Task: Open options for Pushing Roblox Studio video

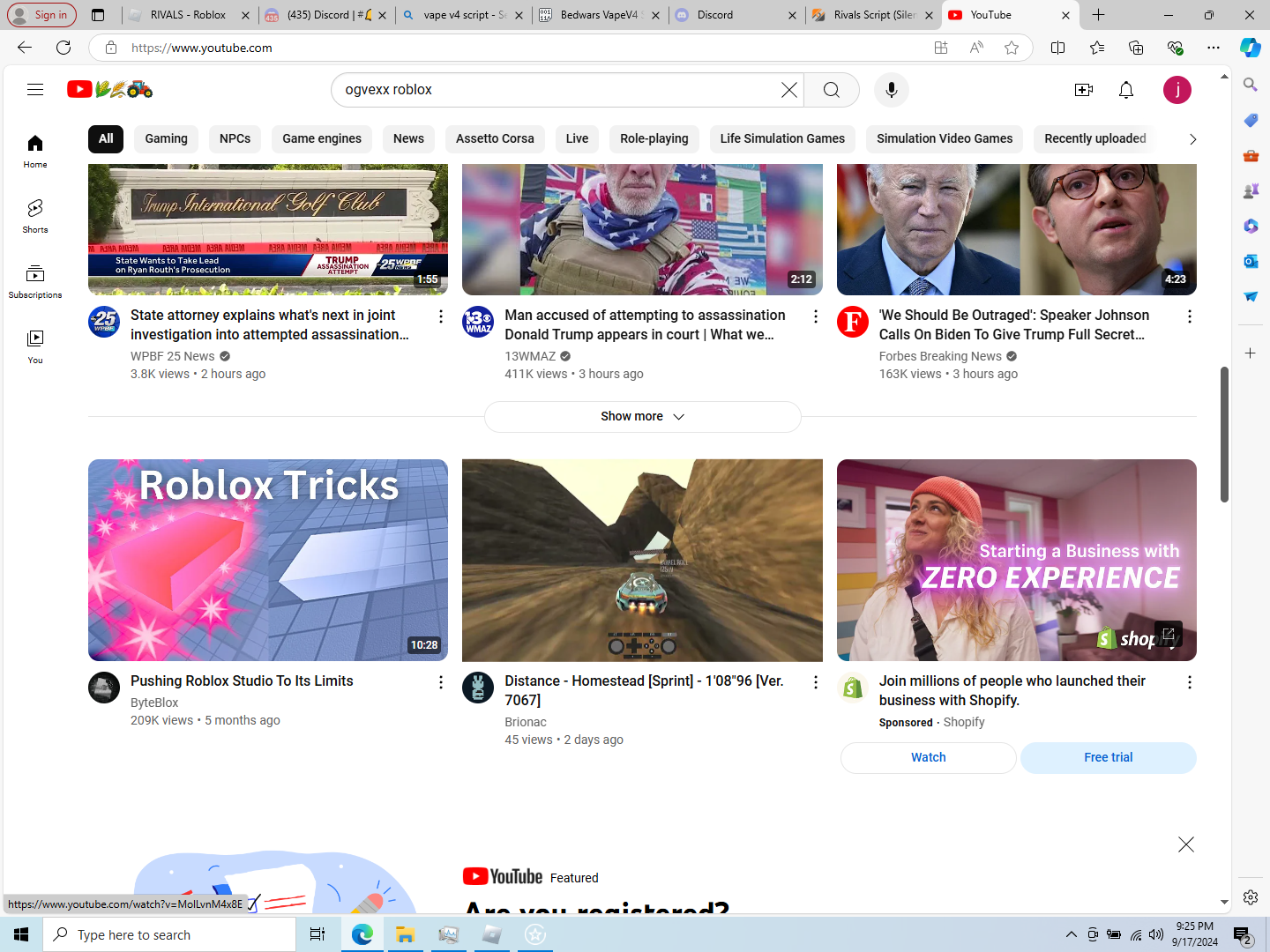Action: (441, 681)
